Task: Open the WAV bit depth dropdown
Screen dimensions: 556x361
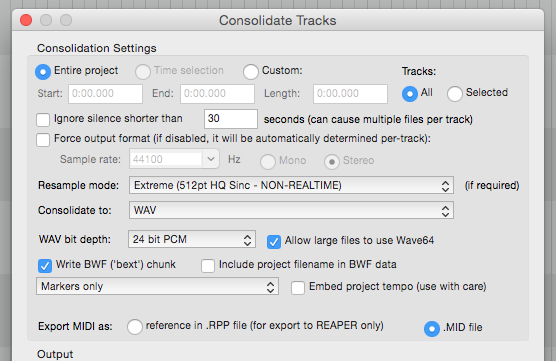Action: (191, 239)
